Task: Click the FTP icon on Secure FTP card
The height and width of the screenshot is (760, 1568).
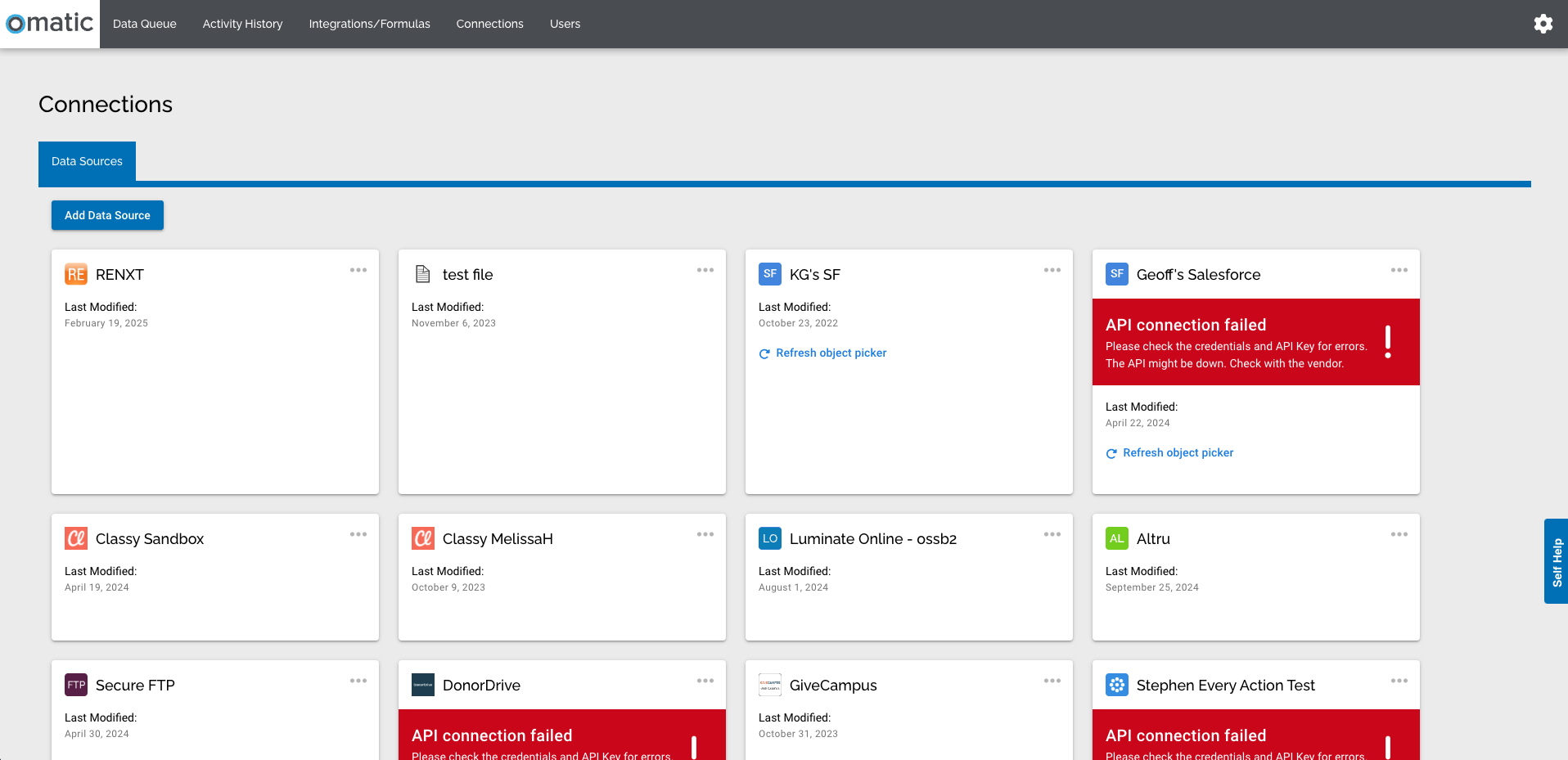Action: [x=76, y=685]
